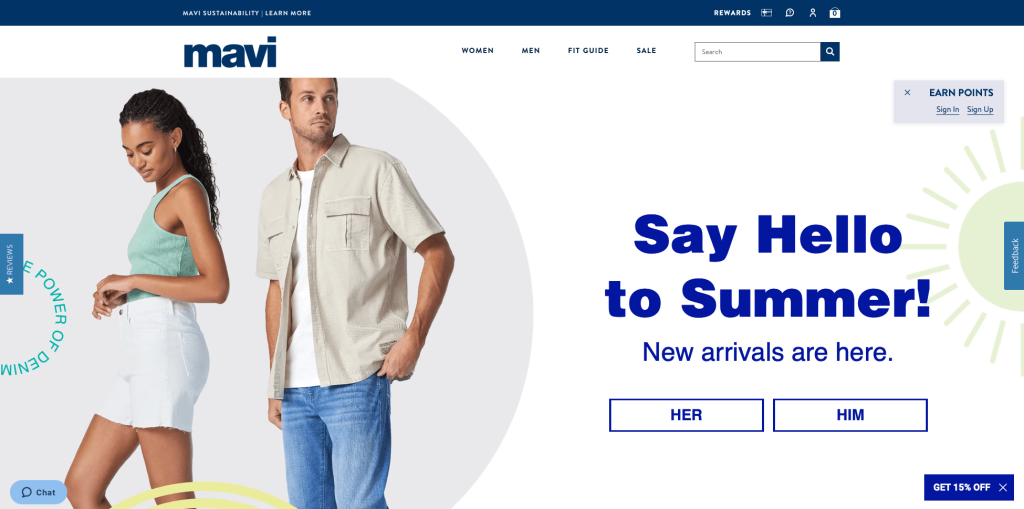Click the HIM button
The width and height of the screenshot is (1024, 509).
tap(850, 415)
